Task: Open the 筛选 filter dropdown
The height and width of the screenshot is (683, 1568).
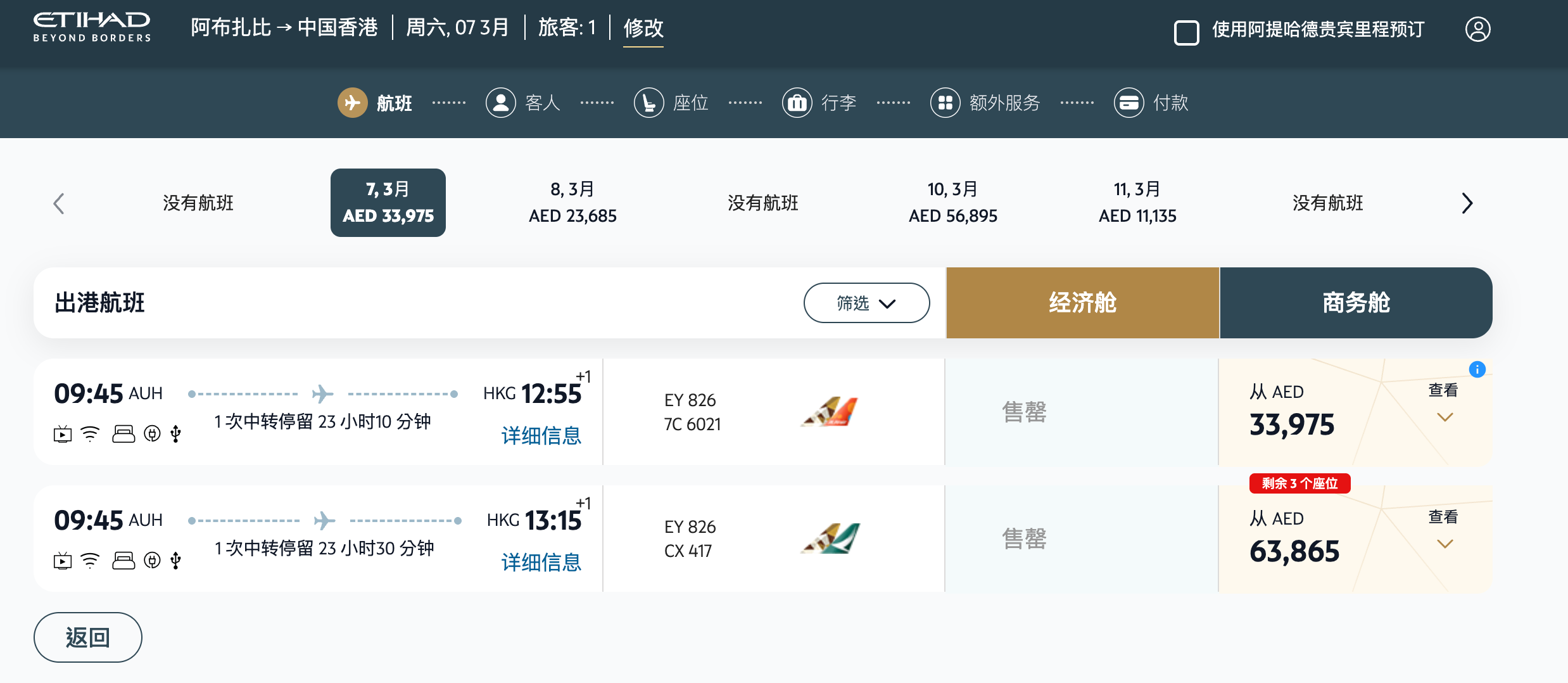Action: click(866, 303)
